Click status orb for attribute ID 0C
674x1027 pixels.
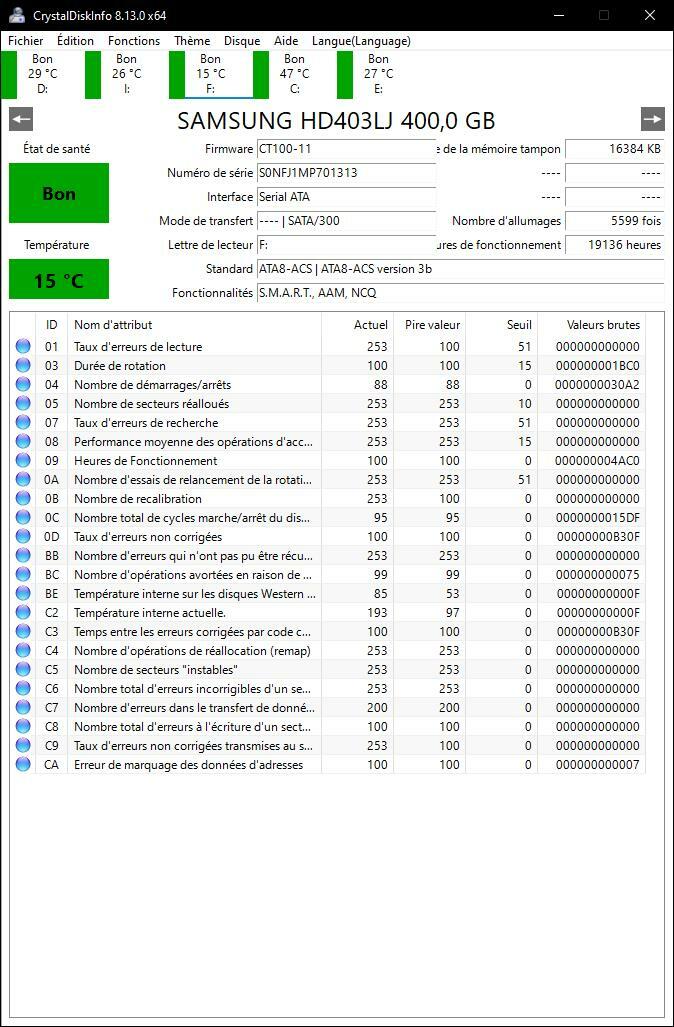coord(23,517)
